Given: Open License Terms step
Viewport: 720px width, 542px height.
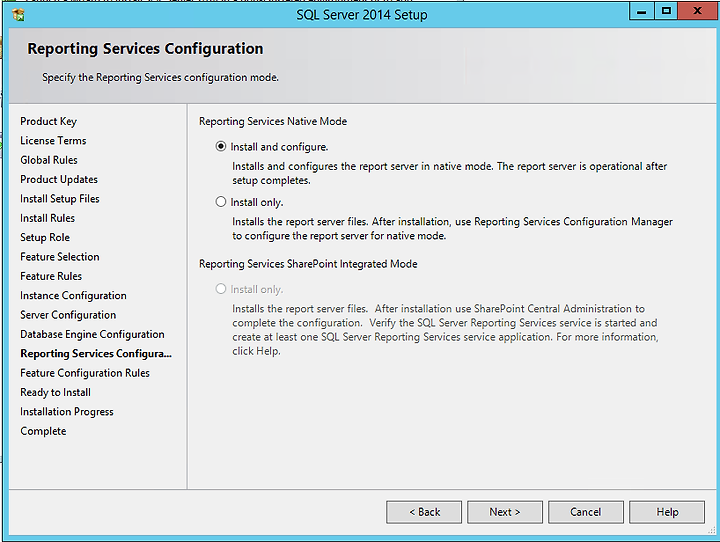Looking at the screenshot, I should click(53, 141).
